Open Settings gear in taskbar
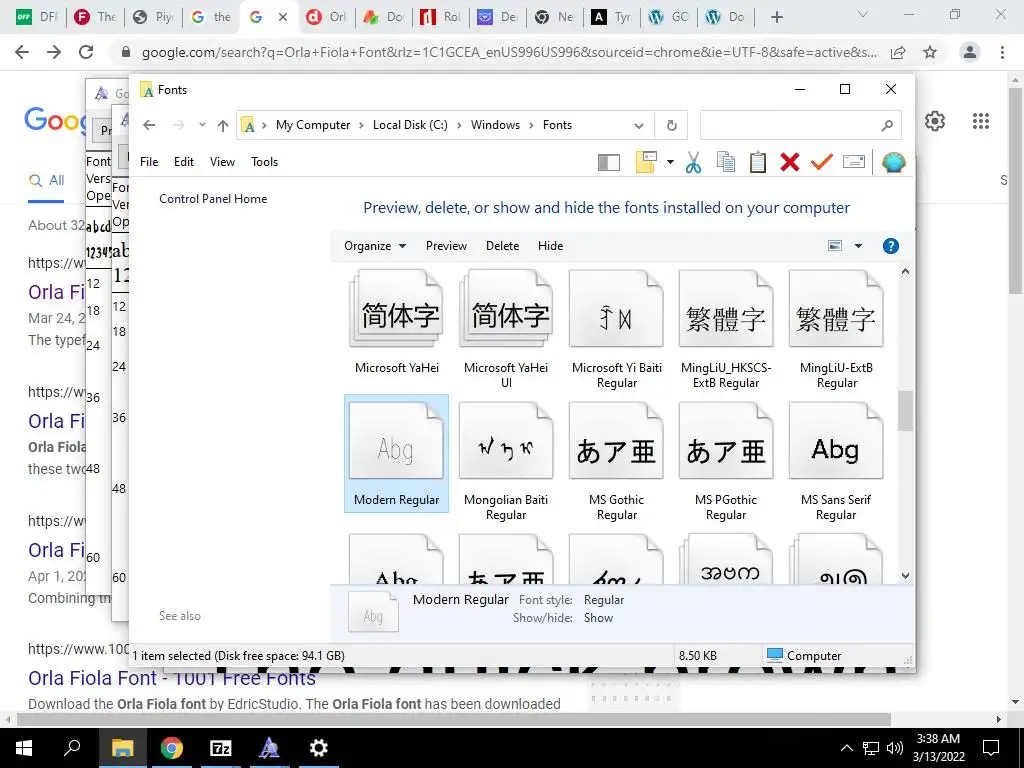The image size is (1024, 768). [318, 748]
